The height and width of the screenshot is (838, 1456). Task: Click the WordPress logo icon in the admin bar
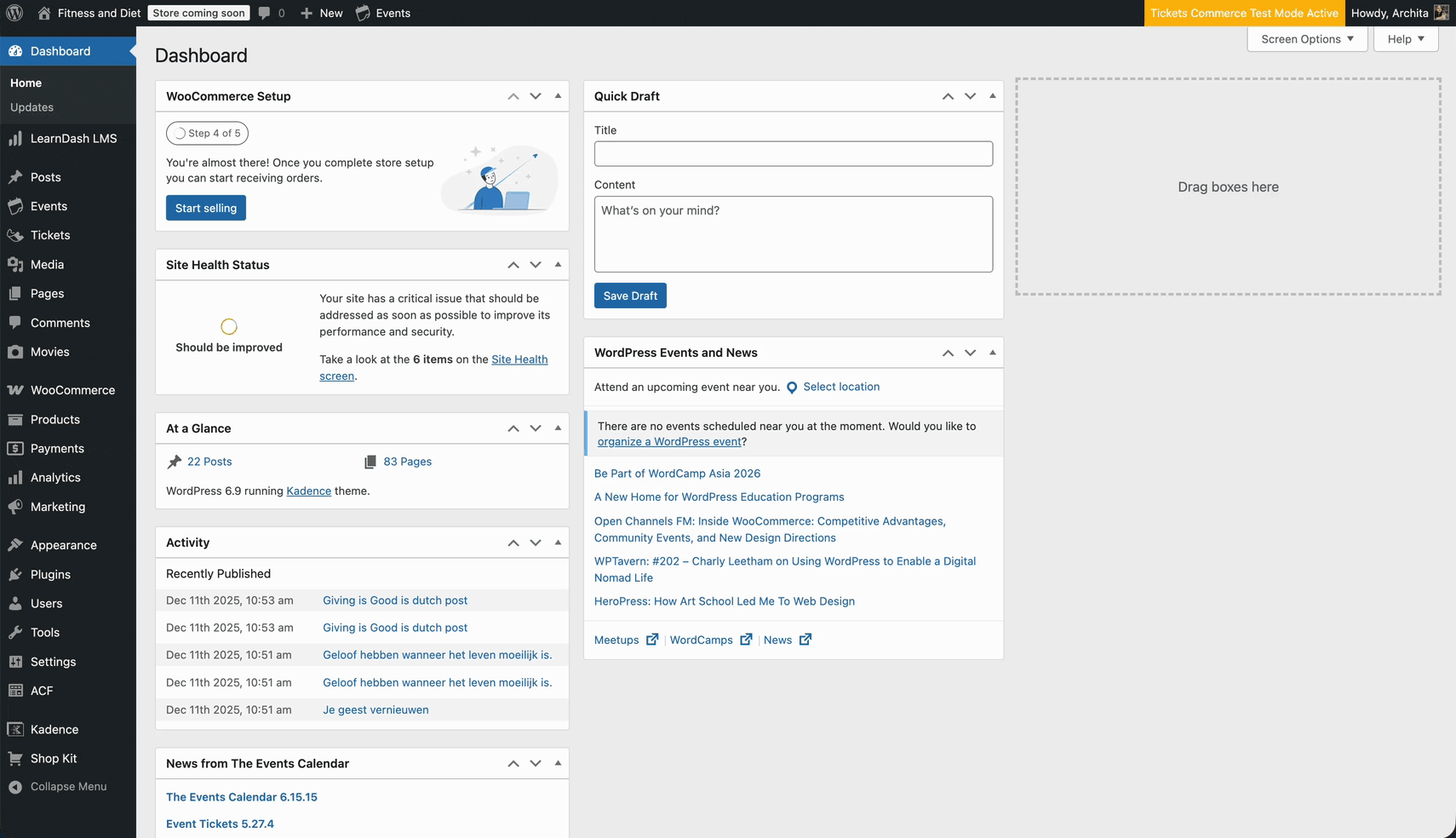14,13
